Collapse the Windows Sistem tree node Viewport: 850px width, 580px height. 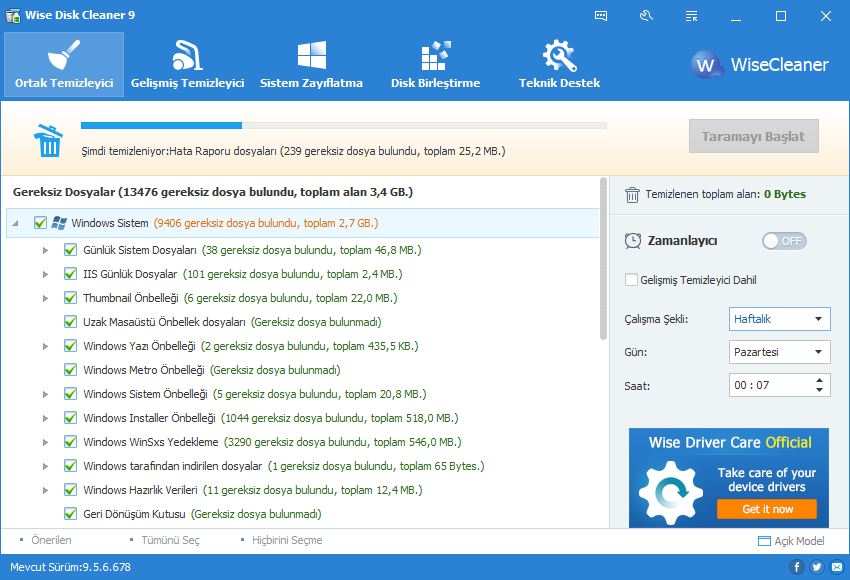[x=15, y=223]
